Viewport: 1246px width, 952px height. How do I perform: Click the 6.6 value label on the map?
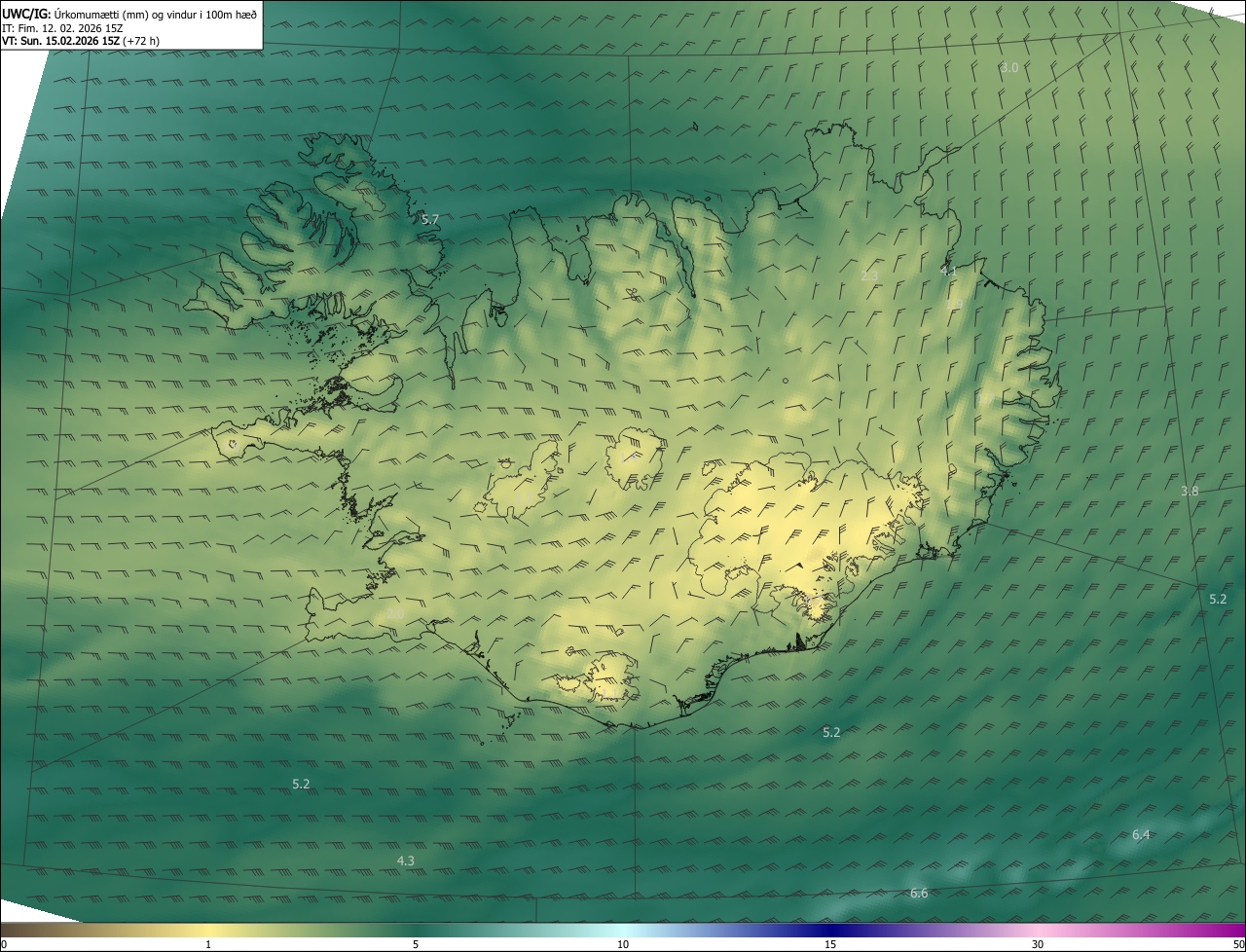(919, 893)
